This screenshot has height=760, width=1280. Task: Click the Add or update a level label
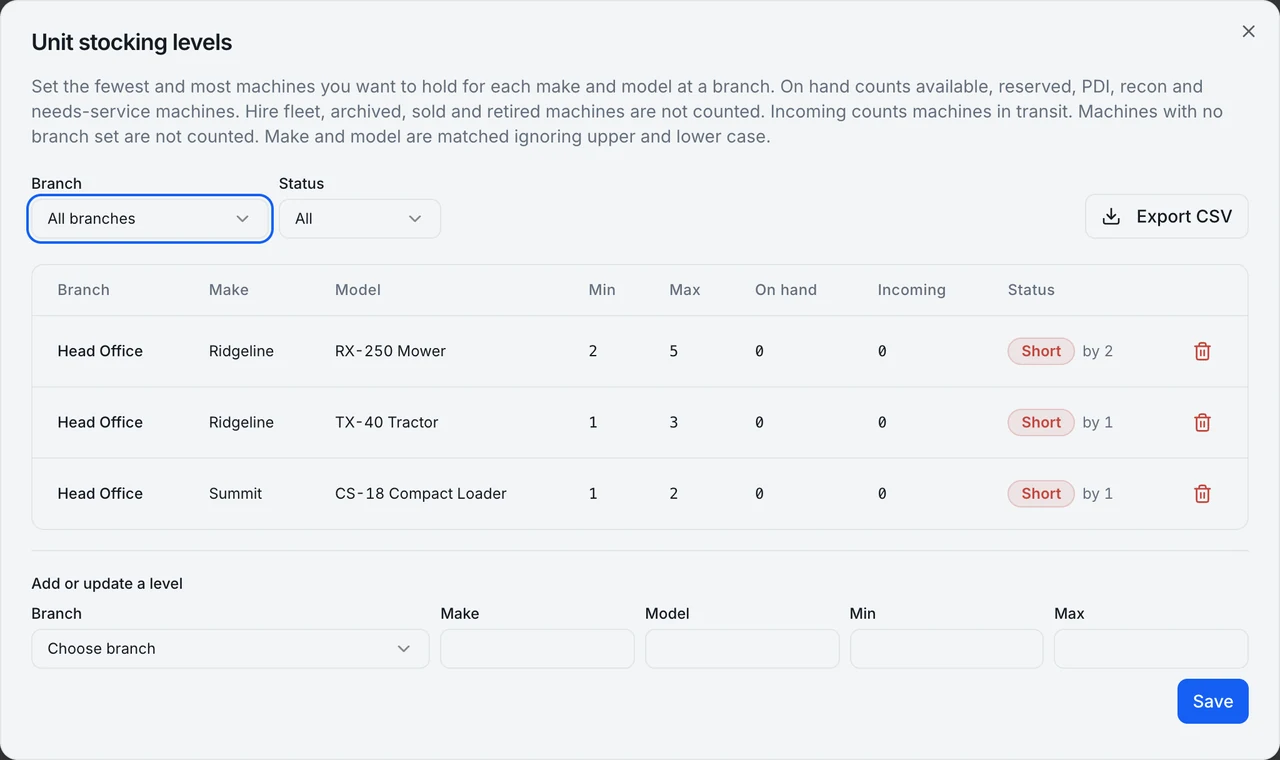tap(107, 583)
